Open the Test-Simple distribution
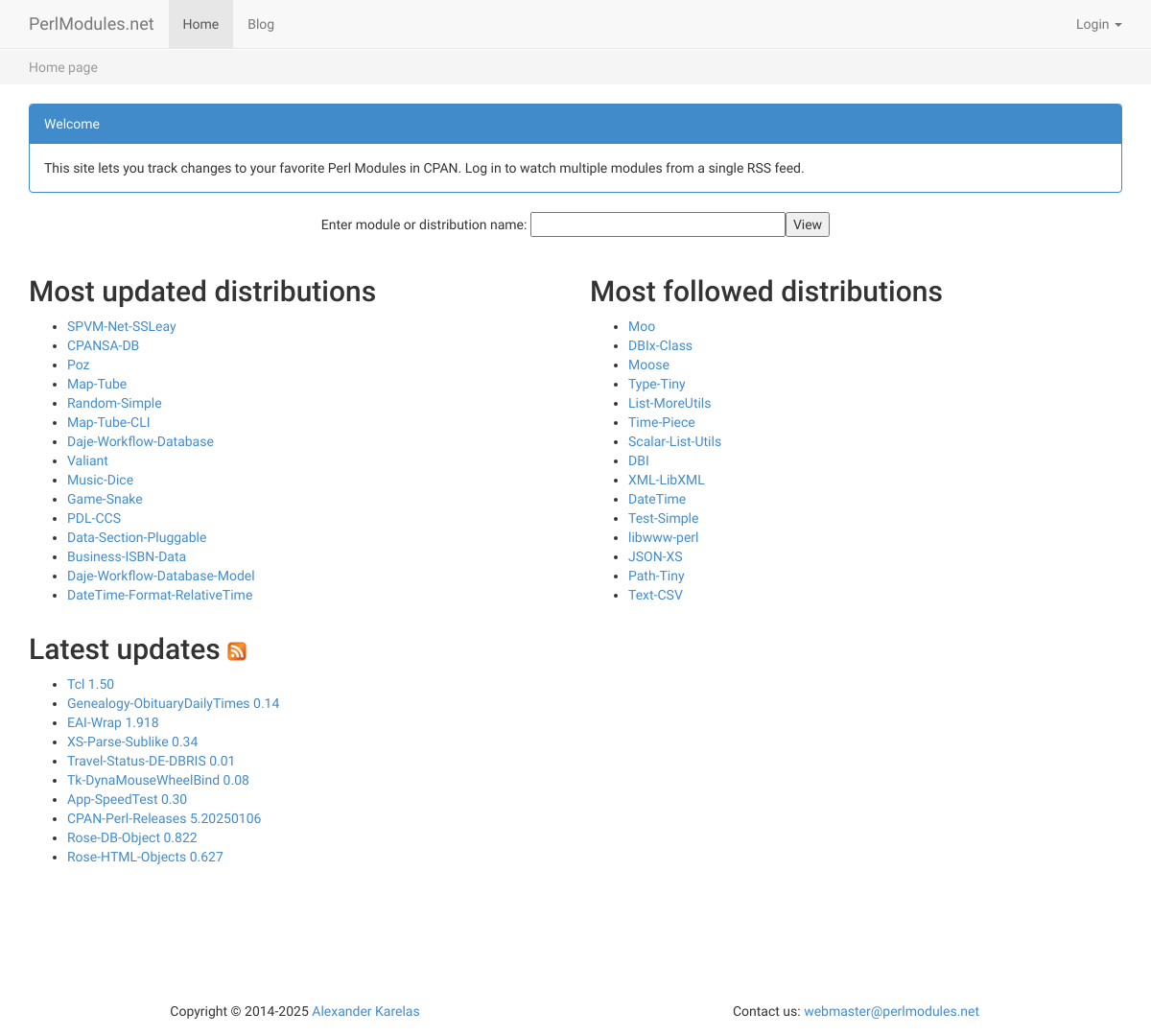This screenshot has height=1036, width=1151. click(x=663, y=518)
